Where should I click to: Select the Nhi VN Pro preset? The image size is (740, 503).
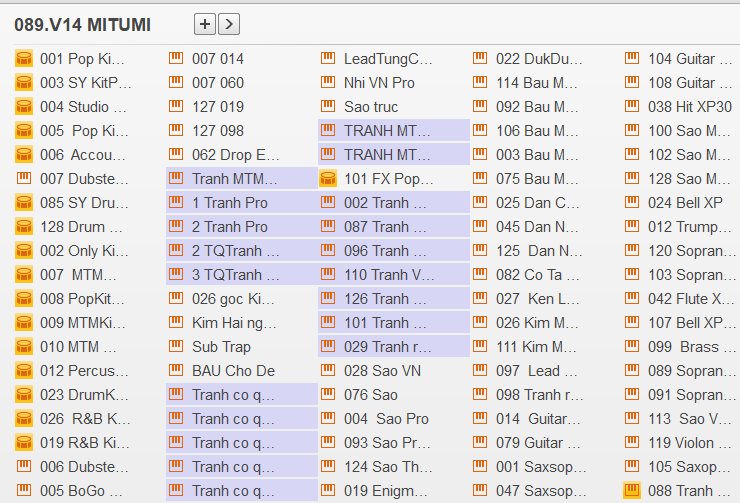[378, 83]
